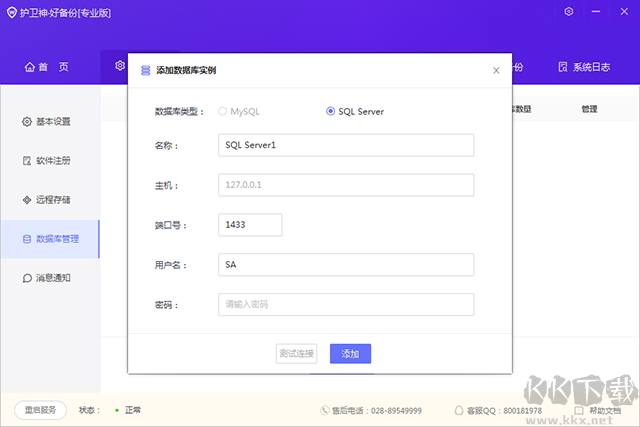Open 数据库管理 in the sidebar
This screenshot has height=427, width=640.
50,239
